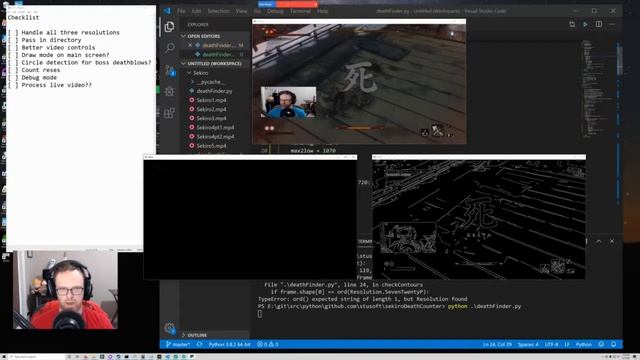Screen dimensions: 640x360
Task: Focus the terminal prompt cursor line
Action: pos(260,314)
